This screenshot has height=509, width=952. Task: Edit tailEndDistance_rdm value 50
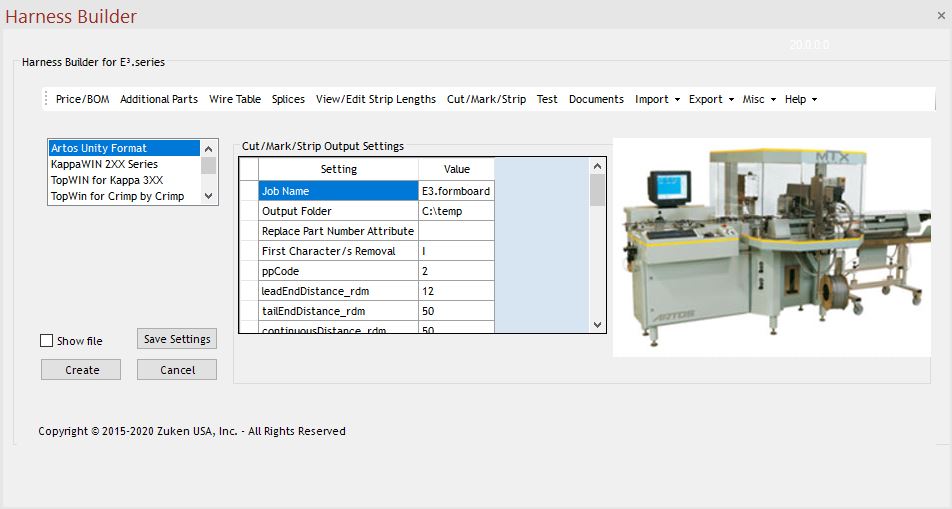tap(456, 311)
